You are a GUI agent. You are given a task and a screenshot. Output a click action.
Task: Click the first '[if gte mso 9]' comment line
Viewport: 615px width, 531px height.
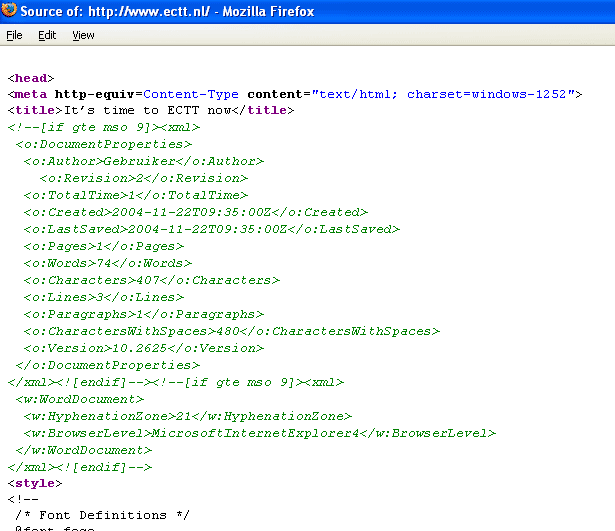point(104,127)
